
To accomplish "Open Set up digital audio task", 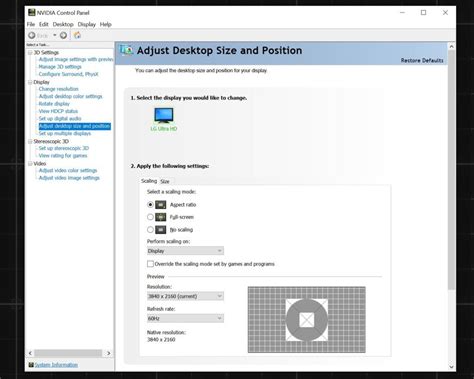I will pyautogui.click(x=60, y=119).
